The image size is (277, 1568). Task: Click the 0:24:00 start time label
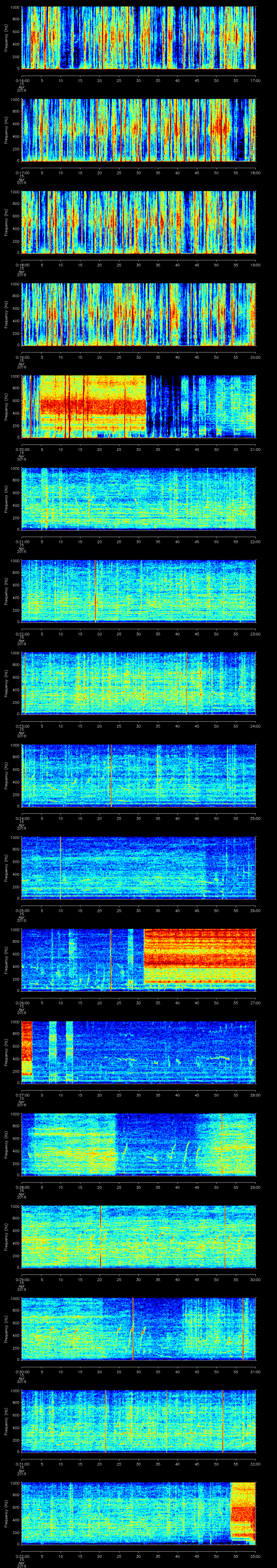(x=22, y=818)
